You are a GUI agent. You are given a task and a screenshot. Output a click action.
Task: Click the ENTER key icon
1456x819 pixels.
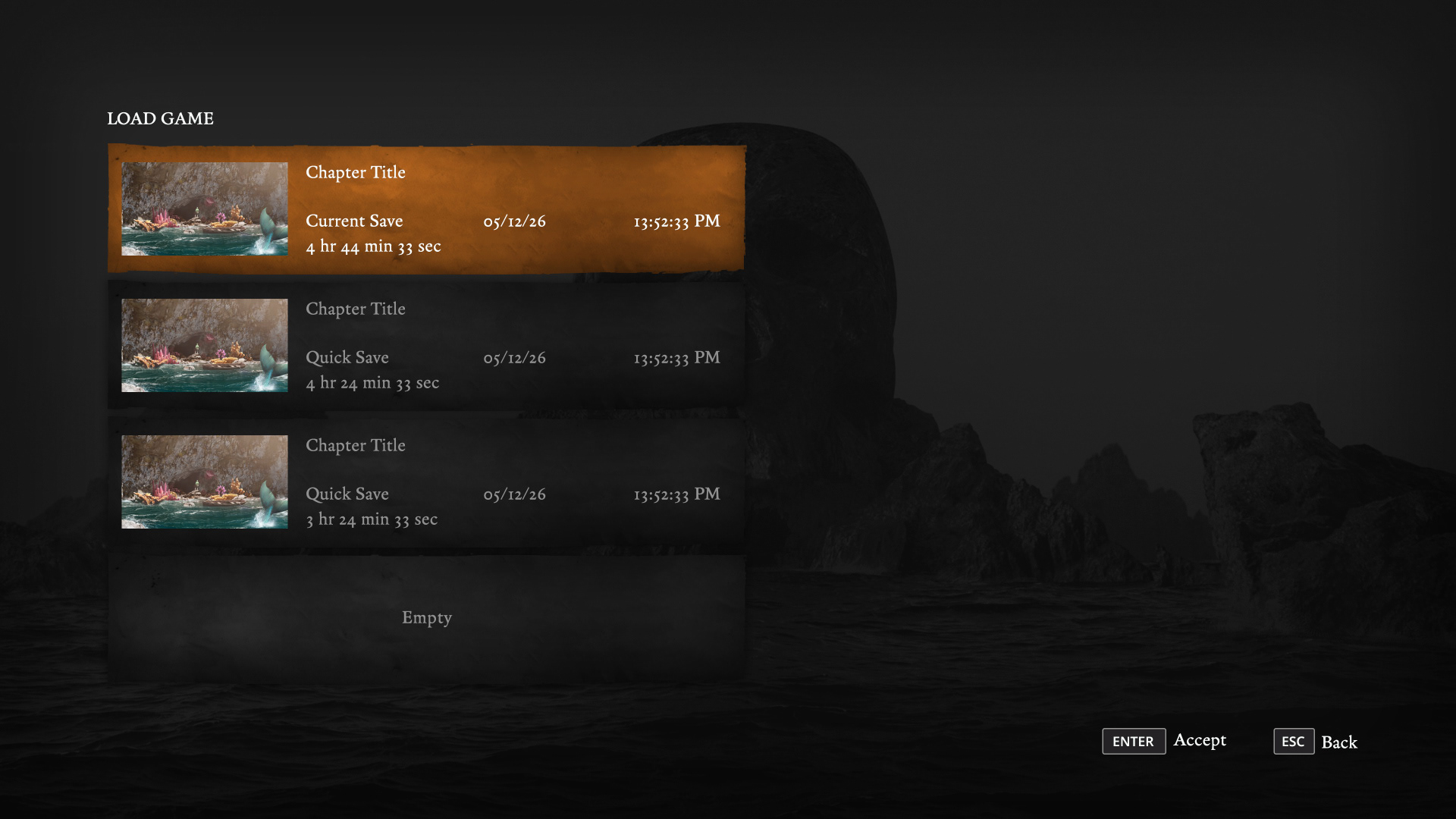(x=1133, y=742)
